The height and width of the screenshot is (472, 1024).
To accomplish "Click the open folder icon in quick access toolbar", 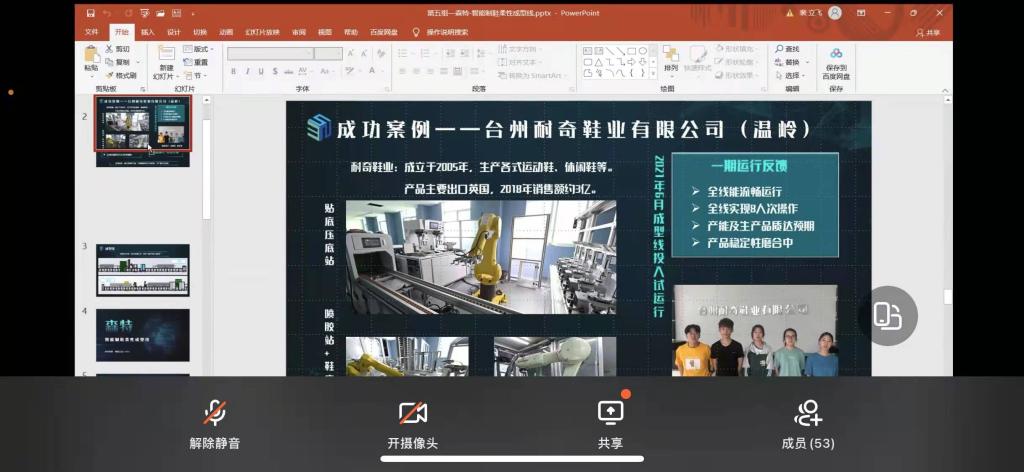I will [160, 13].
